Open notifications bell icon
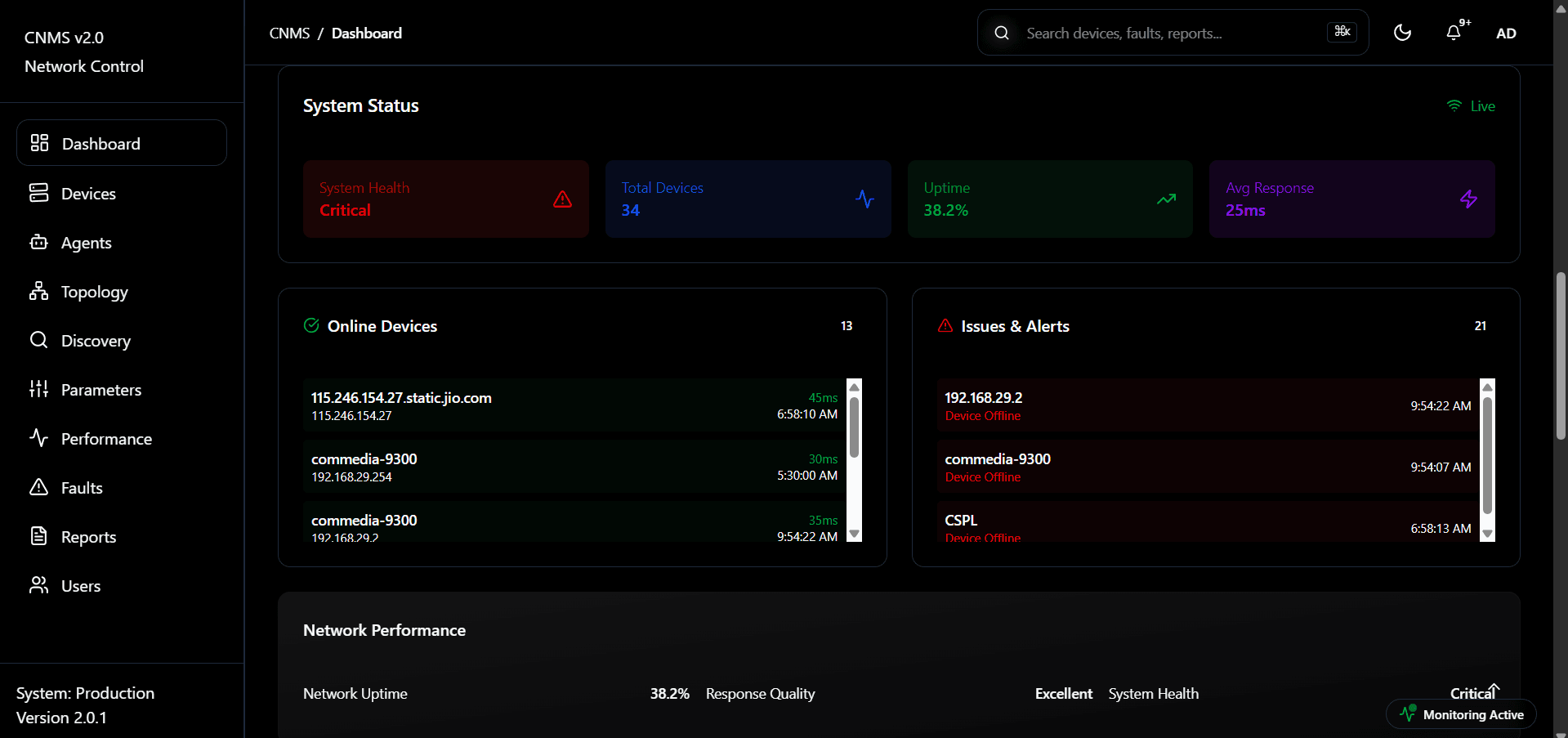The height and width of the screenshot is (738, 1568). tap(1454, 33)
